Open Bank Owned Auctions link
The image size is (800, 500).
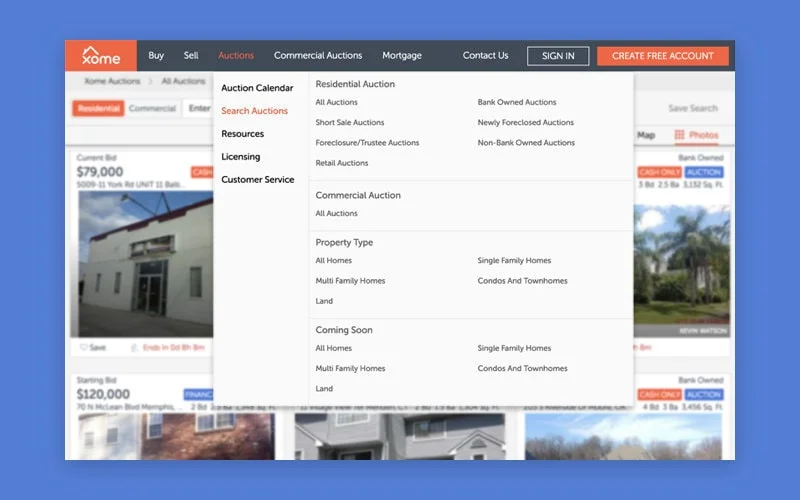pos(517,102)
